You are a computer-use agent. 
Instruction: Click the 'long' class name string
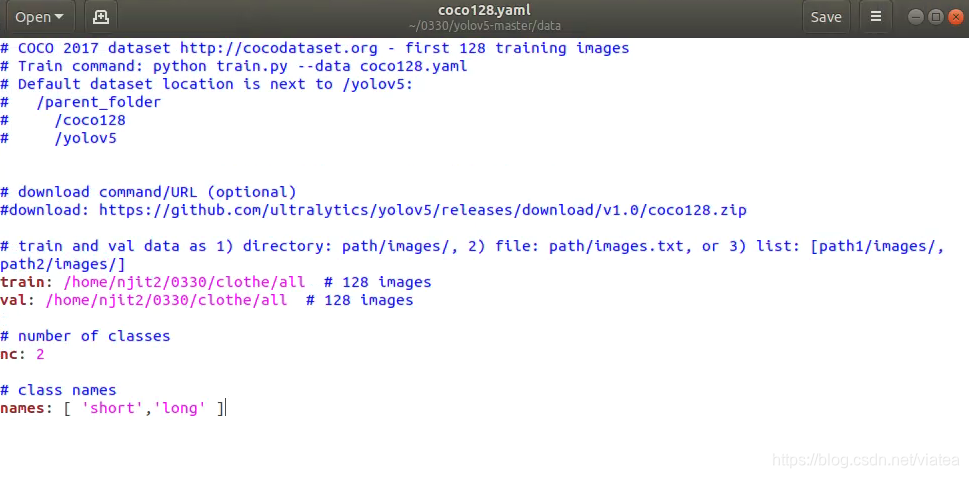point(180,408)
